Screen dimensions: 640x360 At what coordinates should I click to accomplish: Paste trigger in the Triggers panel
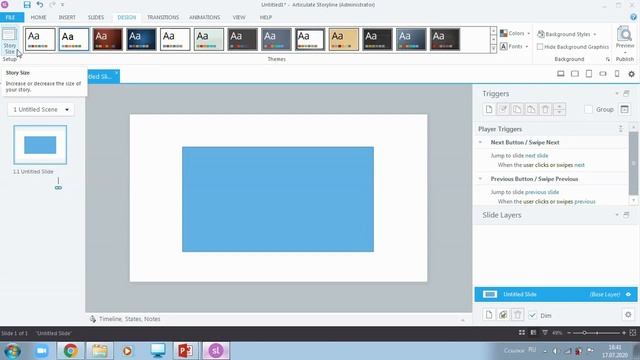(531, 109)
